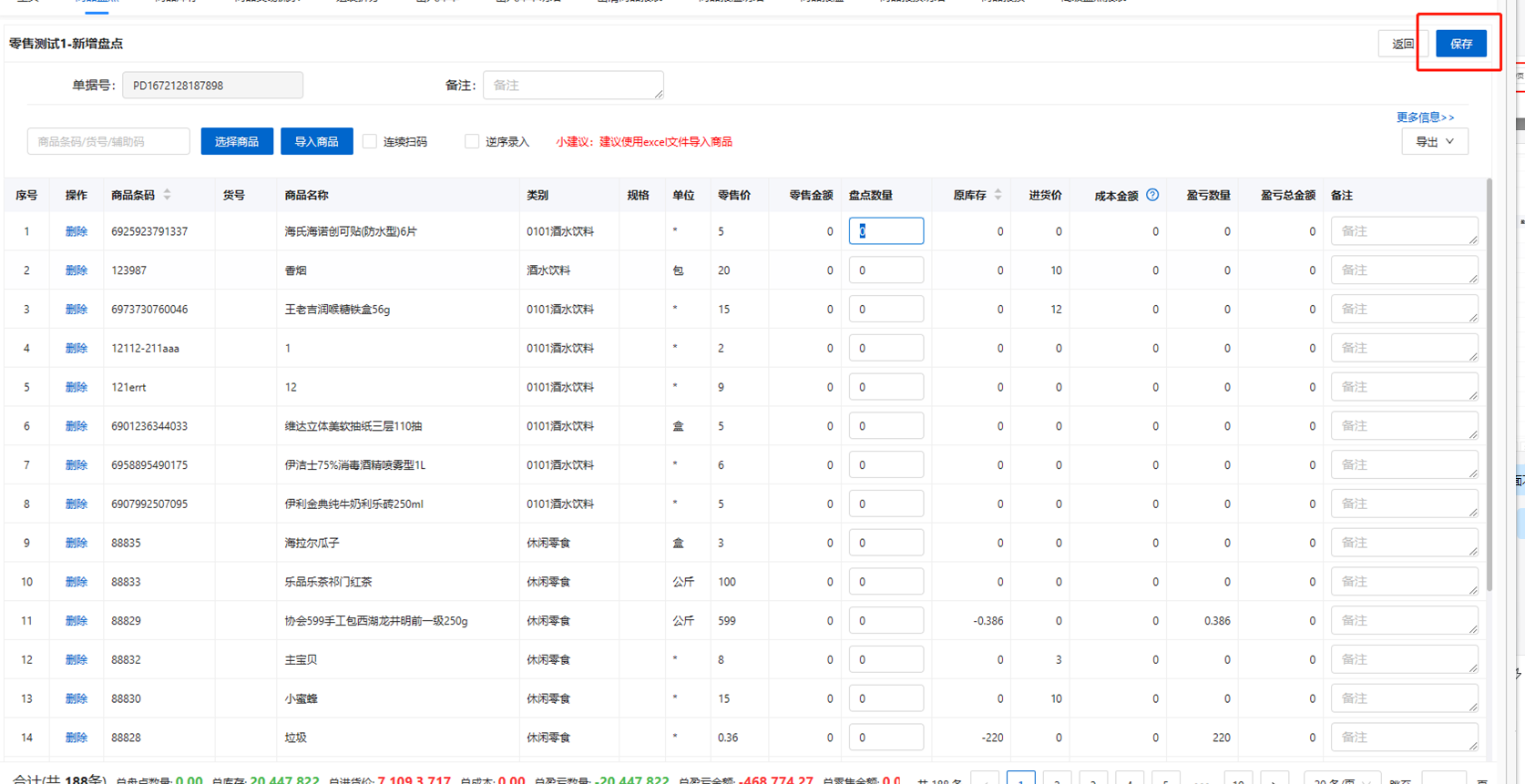Click barcode 88835 cell
The width and height of the screenshot is (1525, 784).
[126, 543]
